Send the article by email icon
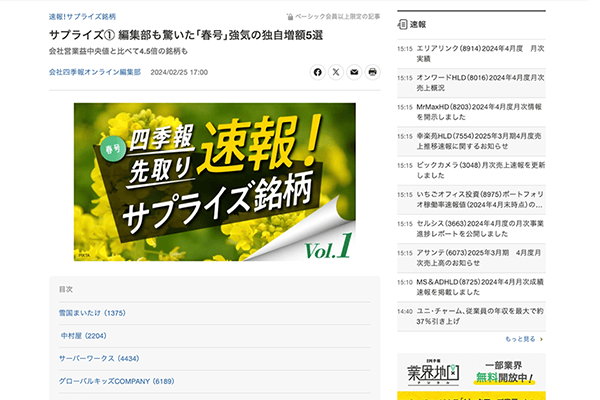Image resolution: width=600 pixels, height=400 pixels. 354,72
